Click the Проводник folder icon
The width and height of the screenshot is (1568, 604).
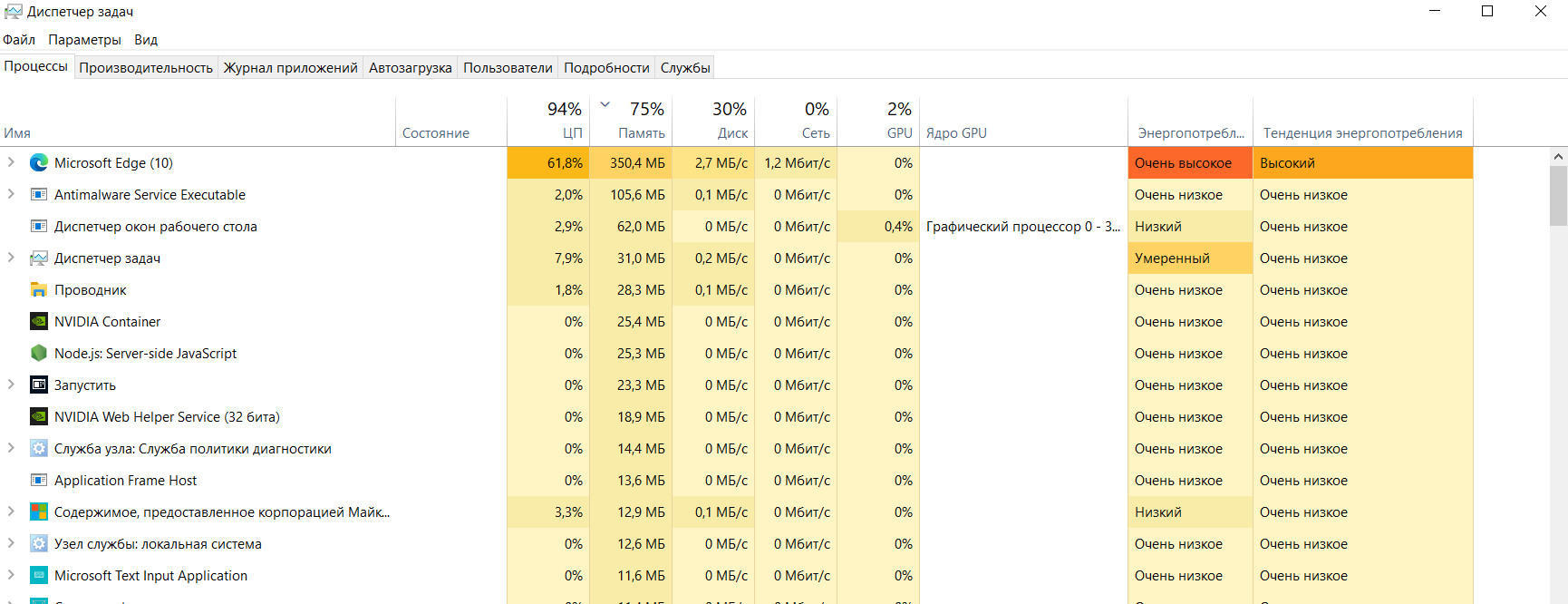(x=39, y=290)
